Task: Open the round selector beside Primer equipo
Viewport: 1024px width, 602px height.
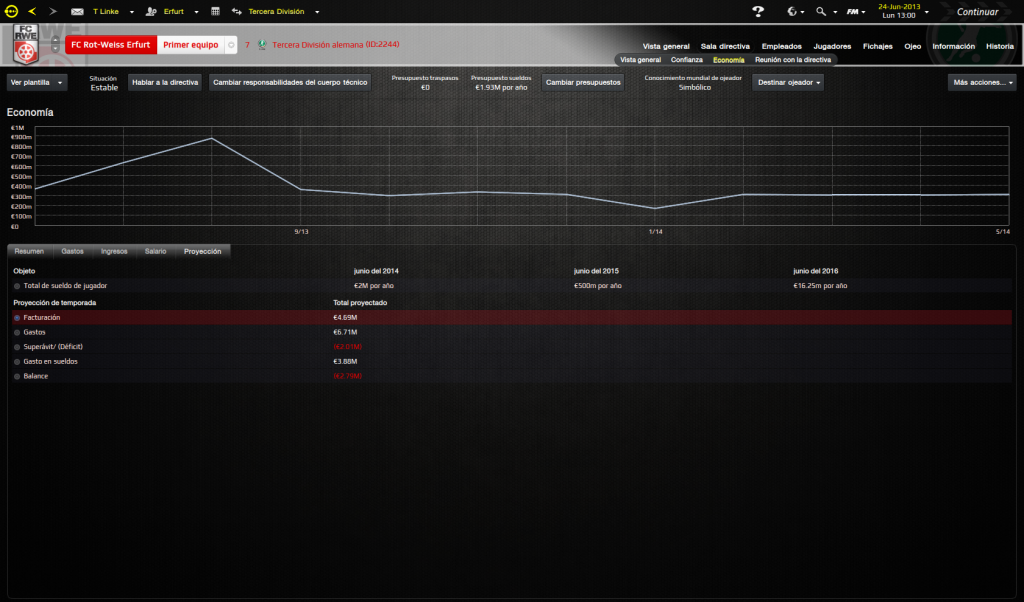Action: point(231,45)
